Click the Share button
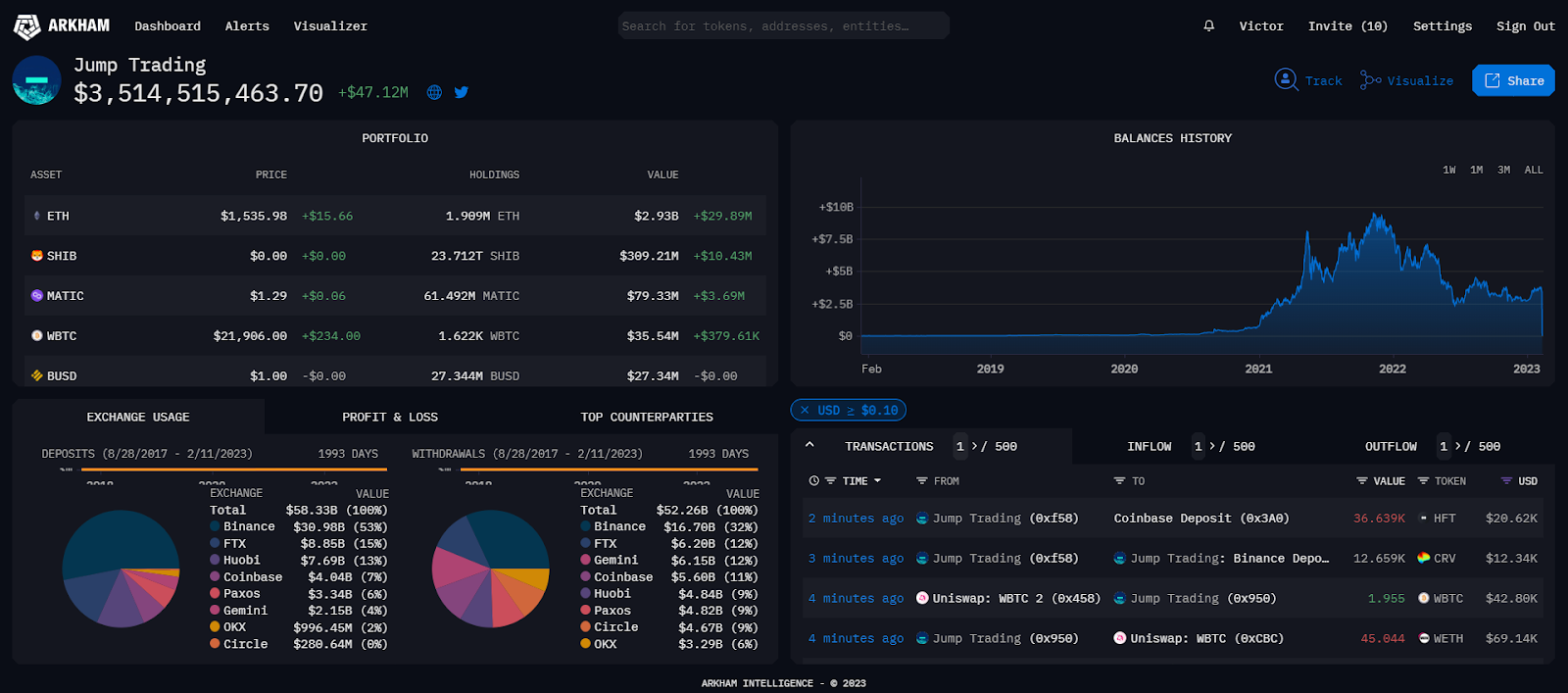 tap(1513, 80)
